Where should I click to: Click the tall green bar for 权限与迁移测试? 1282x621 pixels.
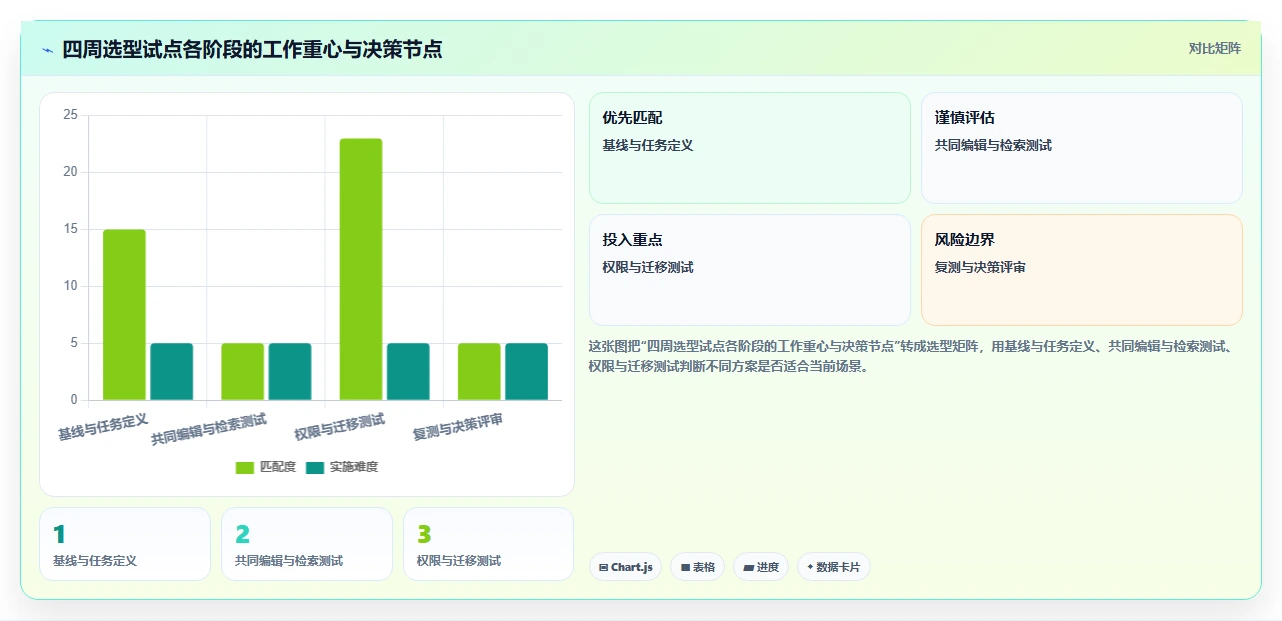pyautogui.click(x=361, y=269)
